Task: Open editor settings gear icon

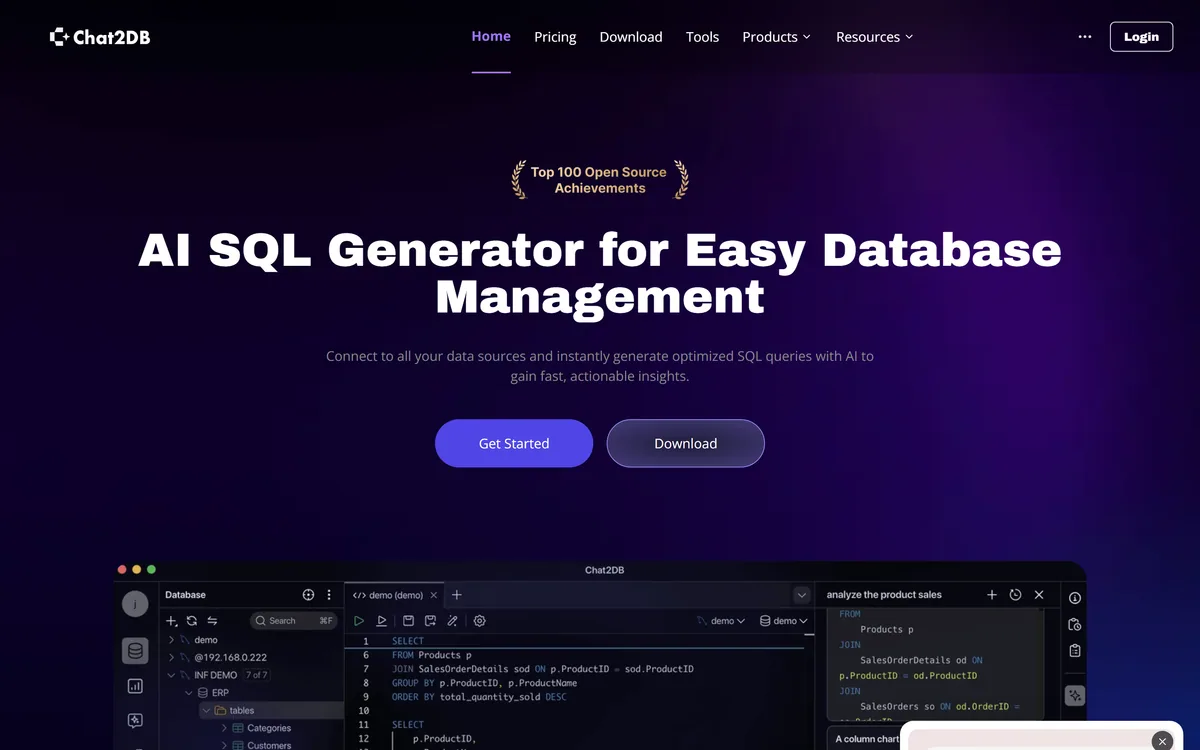Action: tap(480, 621)
